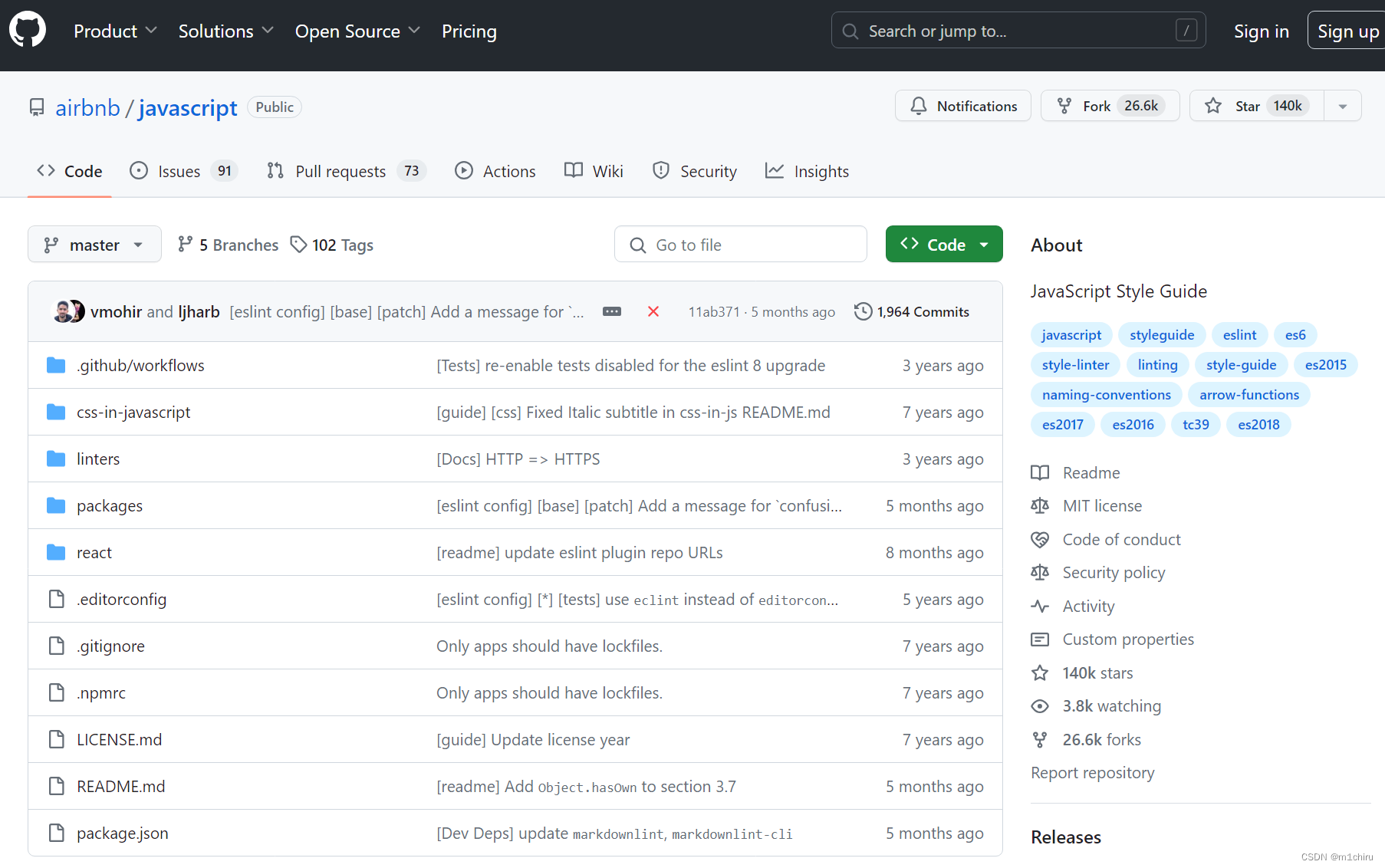Click the failed status X icon
Viewport: 1385px width, 868px height.
pyautogui.click(x=653, y=311)
